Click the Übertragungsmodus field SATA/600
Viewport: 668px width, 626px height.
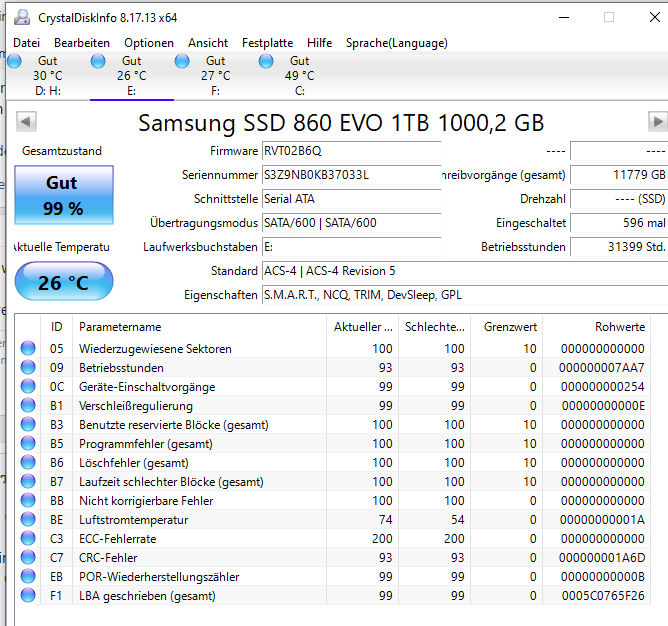click(x=351, y=223)
